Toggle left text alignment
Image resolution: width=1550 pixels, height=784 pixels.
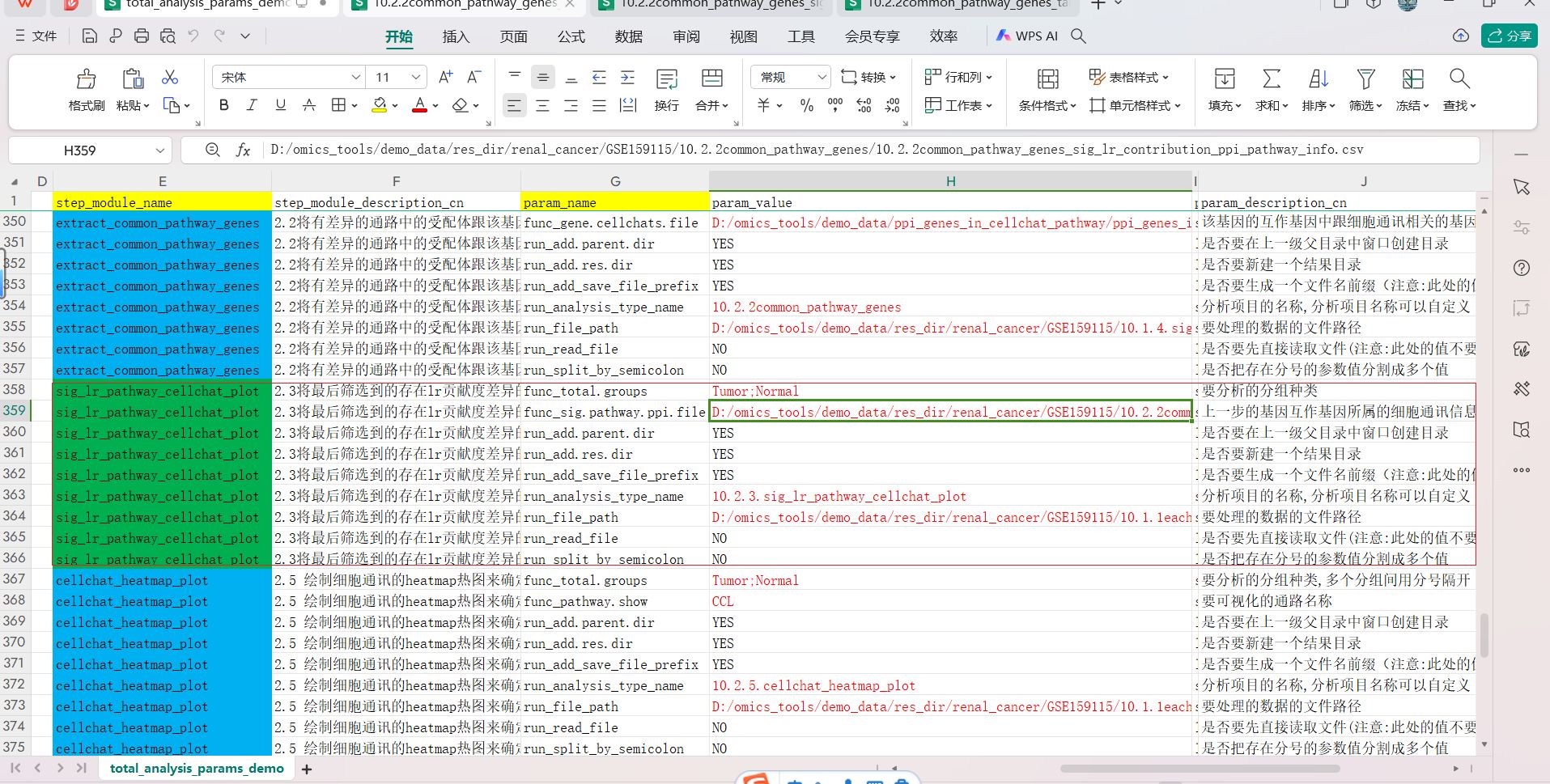tap(514, 105)
